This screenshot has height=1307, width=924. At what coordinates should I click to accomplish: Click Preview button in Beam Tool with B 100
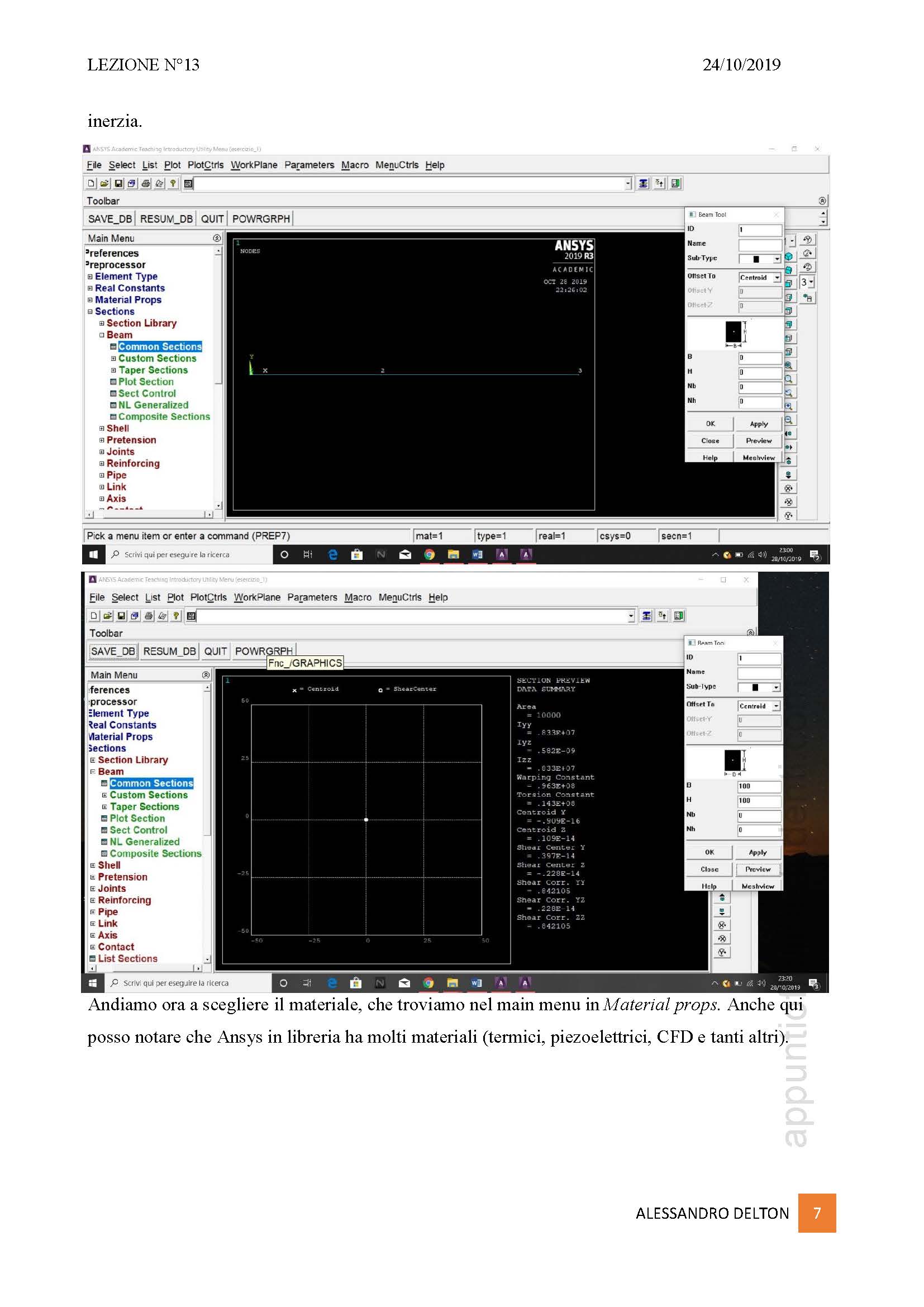(758, 870)
